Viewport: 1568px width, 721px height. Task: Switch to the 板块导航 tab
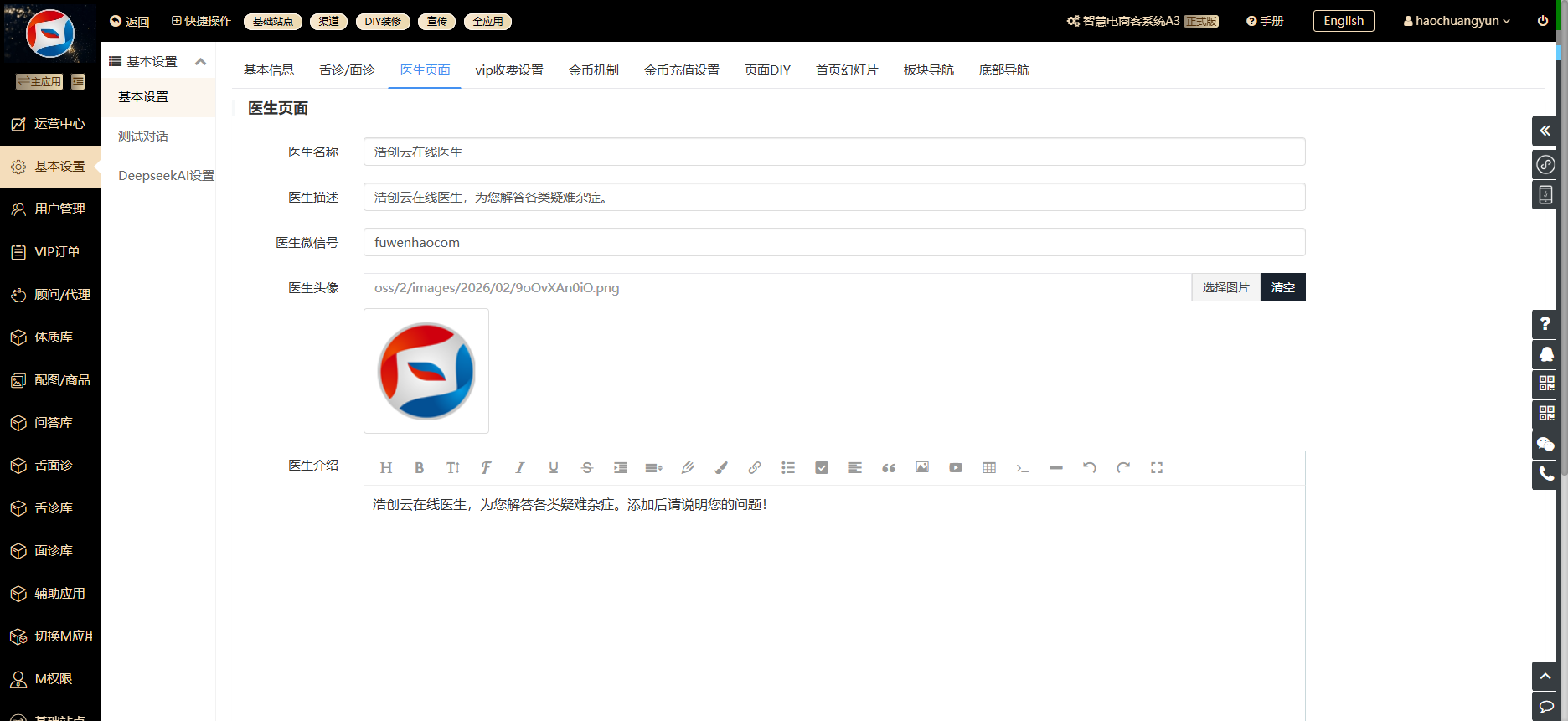pyautogui.click(x=929, y=70)
